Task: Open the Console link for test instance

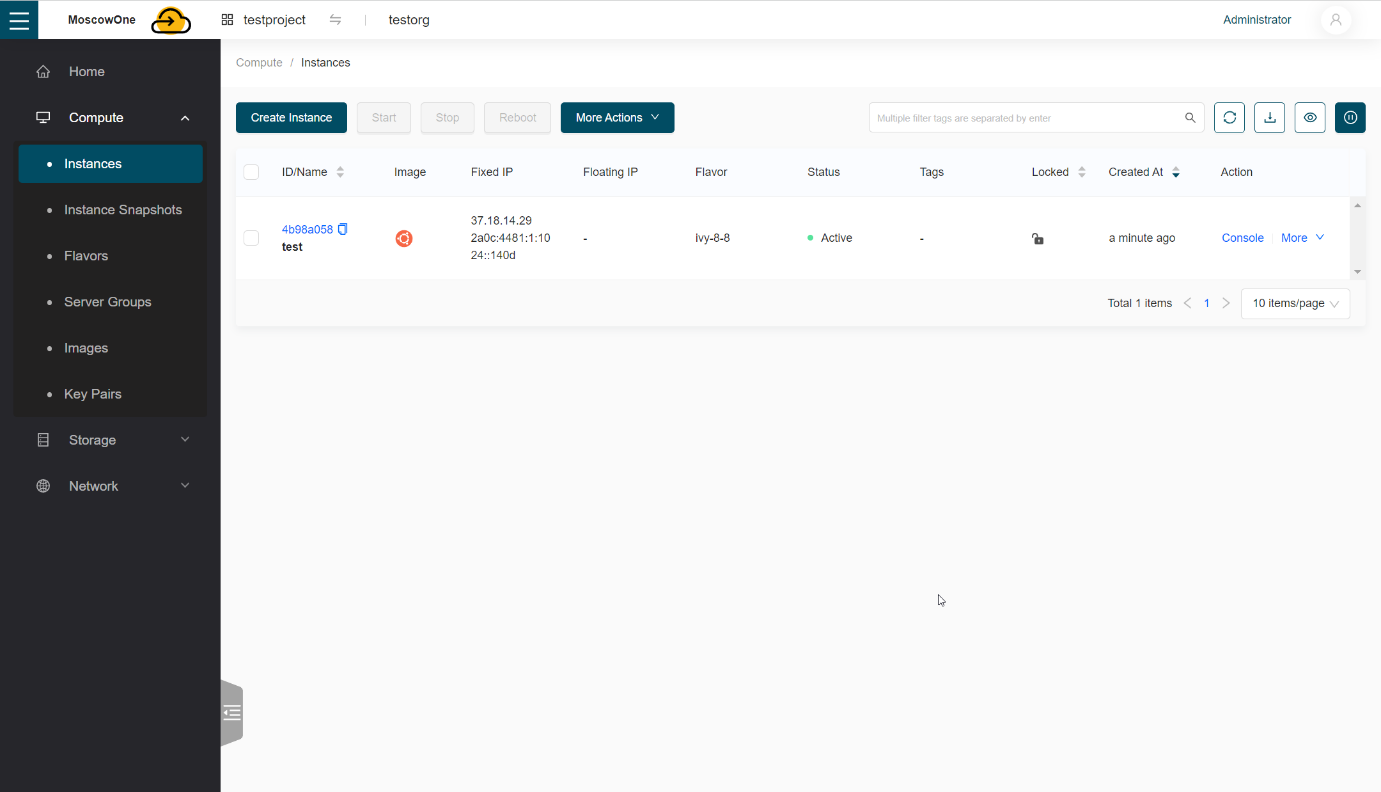Action: pos(1242,238)
